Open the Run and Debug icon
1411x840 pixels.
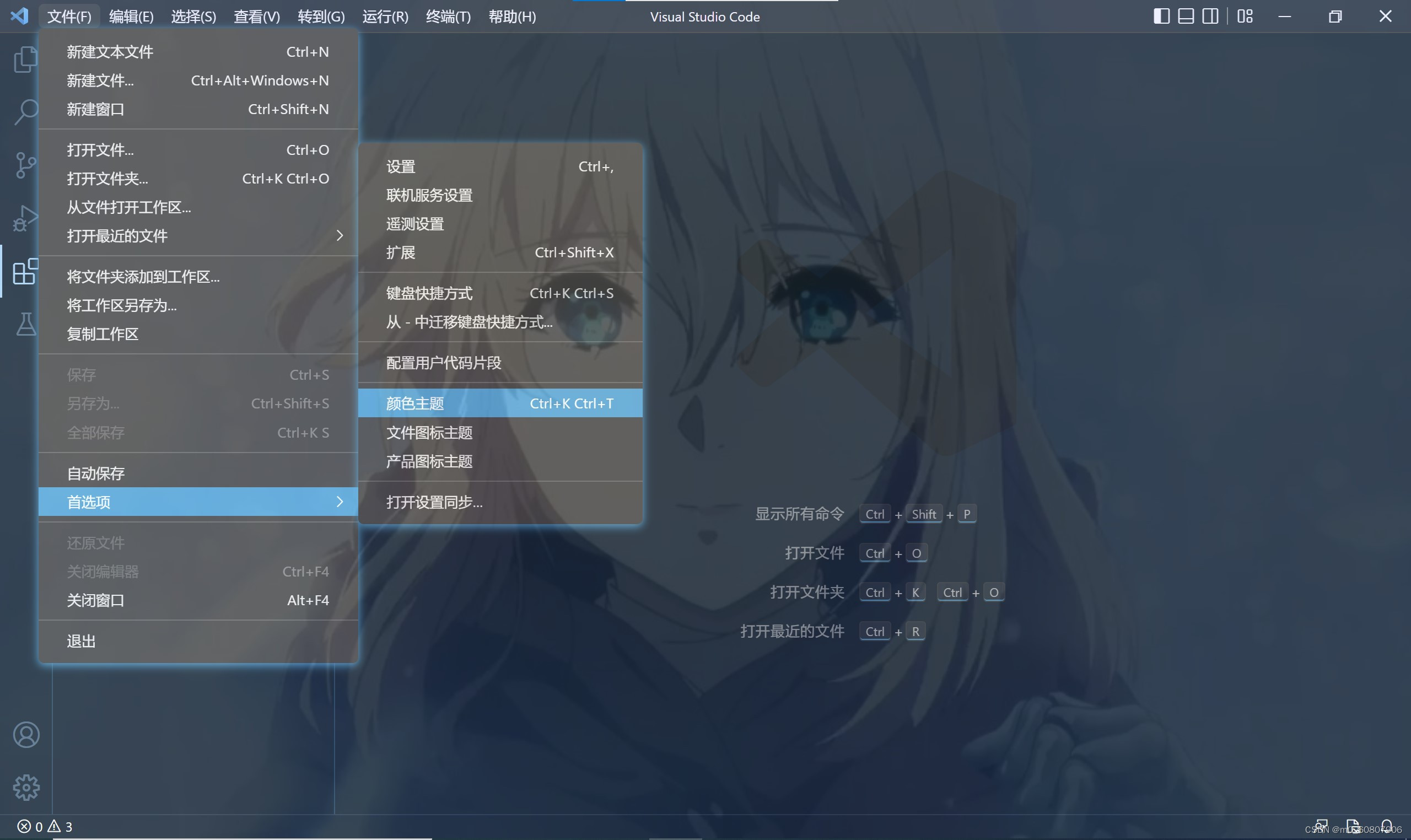click(25, 218)
